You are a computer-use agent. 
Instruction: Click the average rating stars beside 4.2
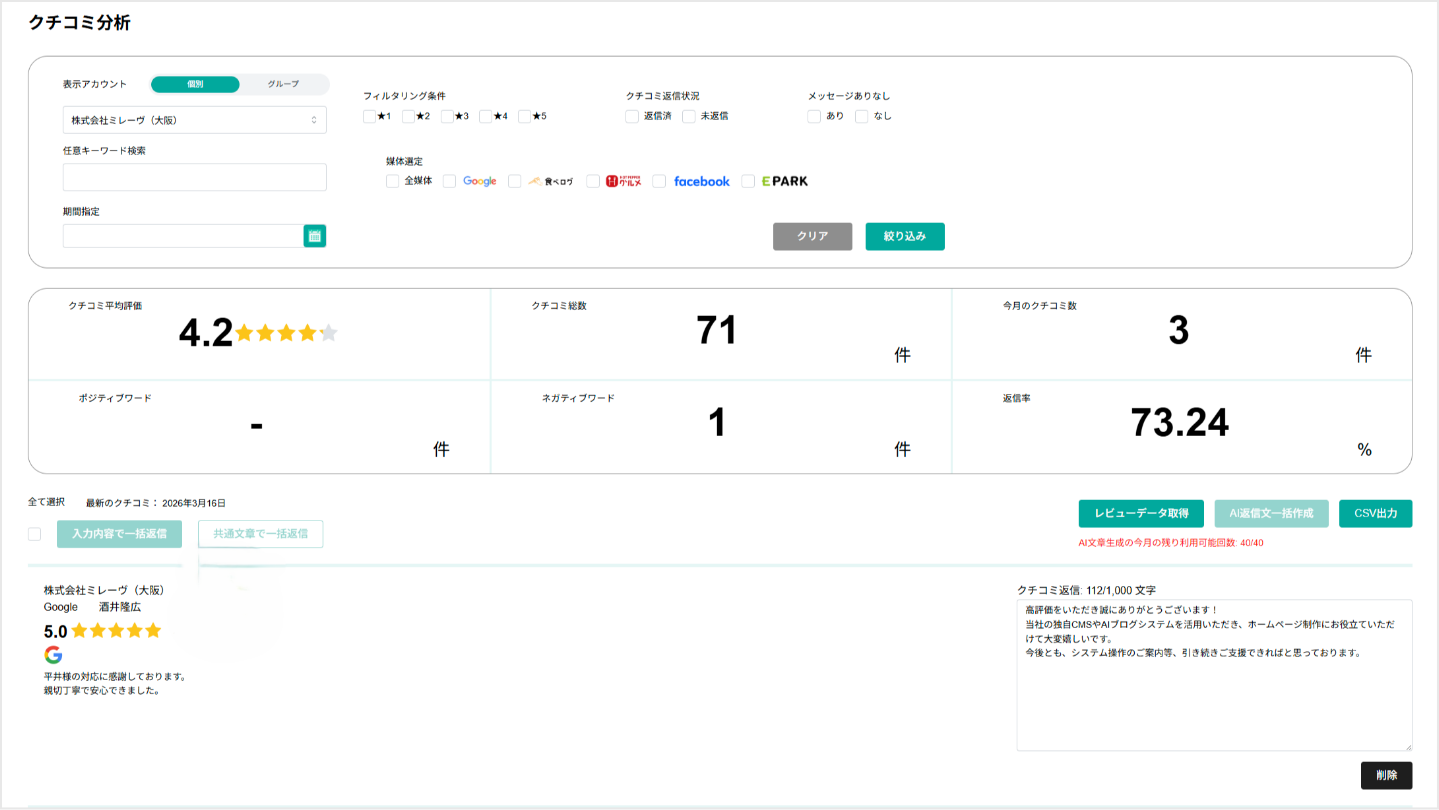286,333
